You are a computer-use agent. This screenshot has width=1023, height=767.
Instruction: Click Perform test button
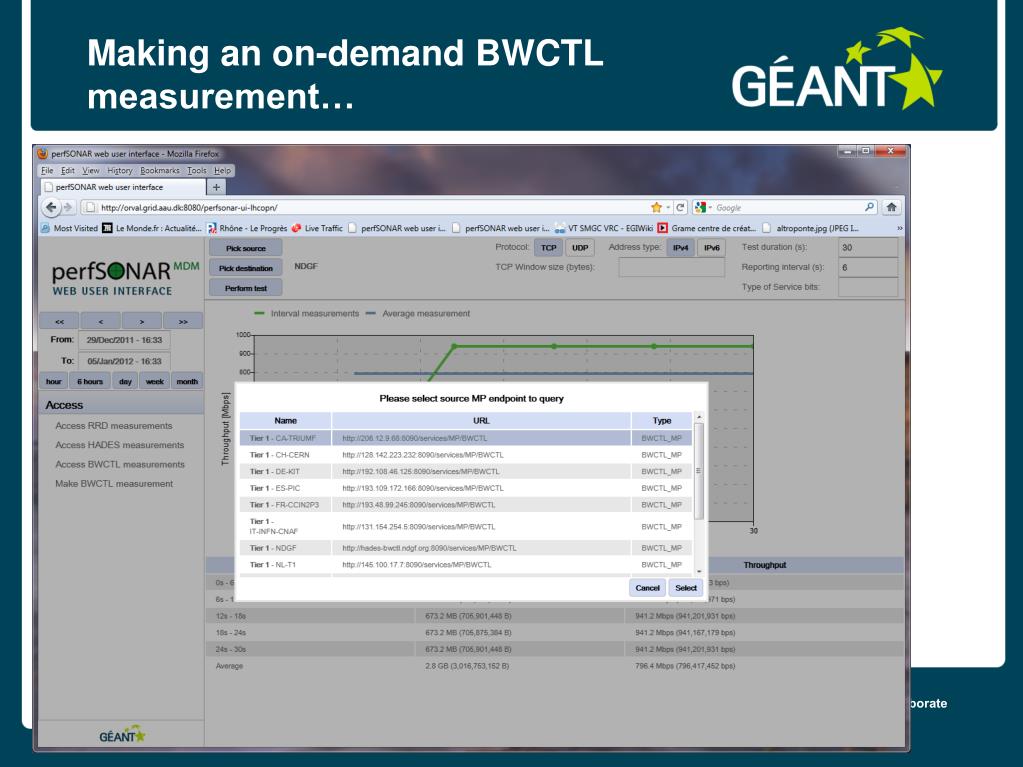click(246, 288)
